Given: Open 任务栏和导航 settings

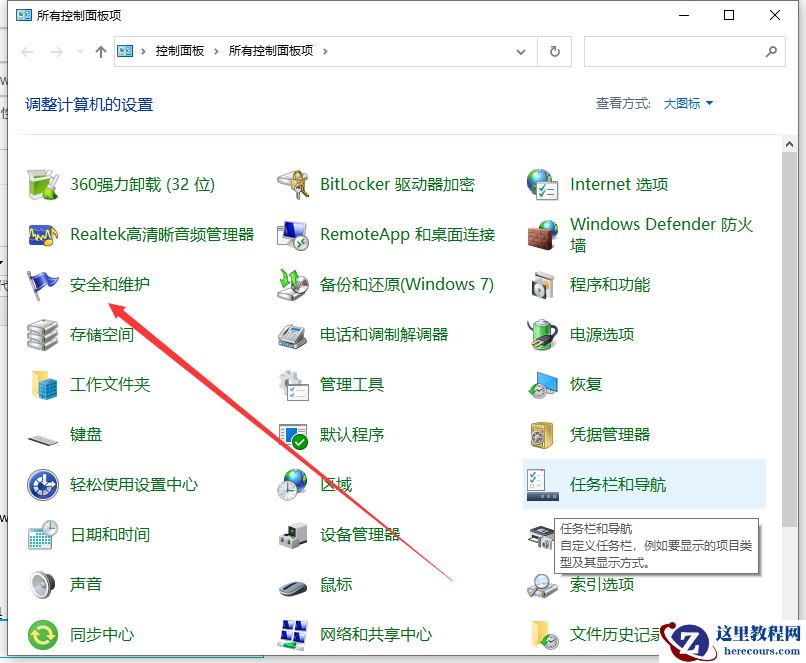Looking at the screenshot, I should click(620, 484).
